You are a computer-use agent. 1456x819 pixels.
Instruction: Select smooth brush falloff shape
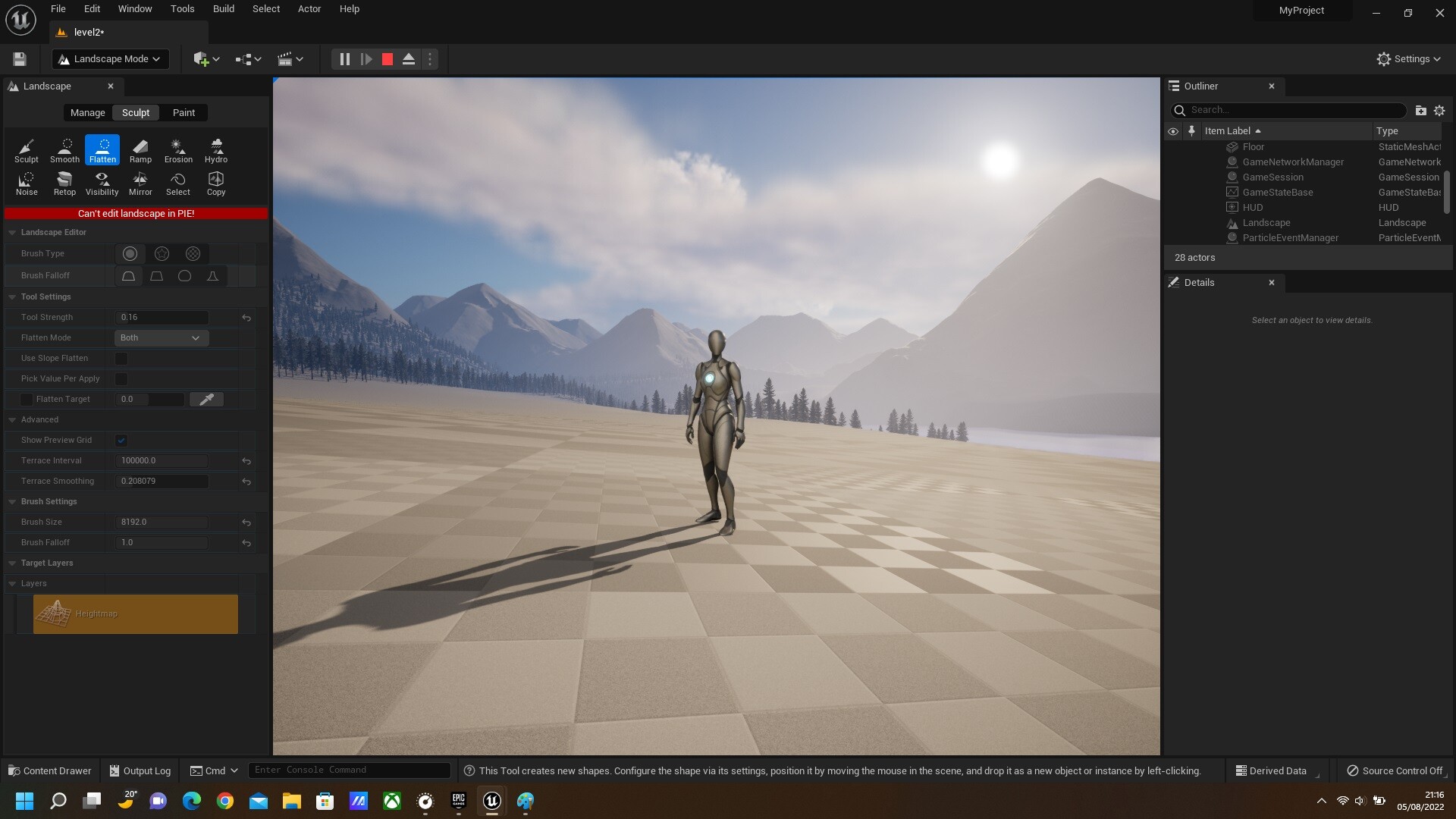pos(129,276)
